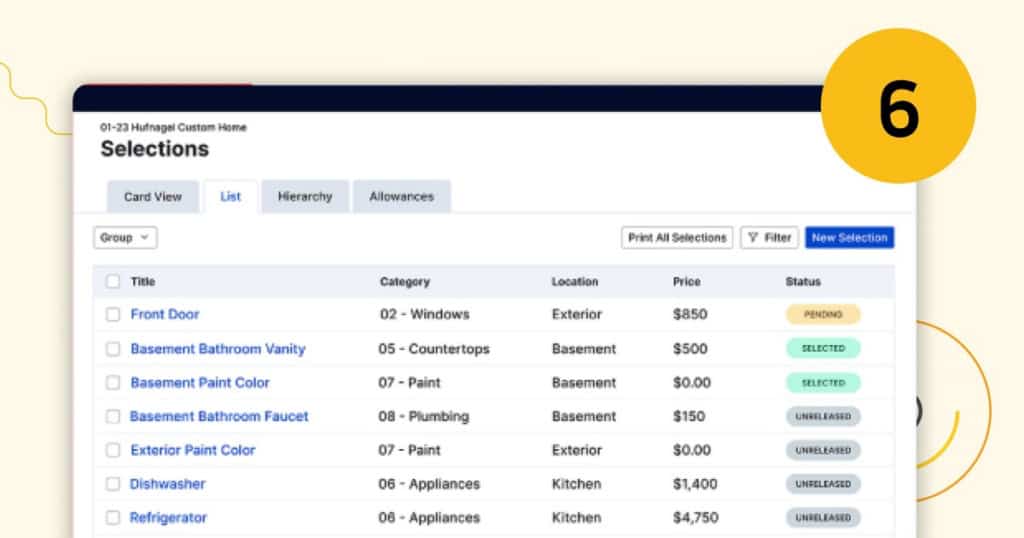The image size is (1024, 538).
Task: Click Selected status badge for Basement Paint Color
Action: click(x=823, y=383)
